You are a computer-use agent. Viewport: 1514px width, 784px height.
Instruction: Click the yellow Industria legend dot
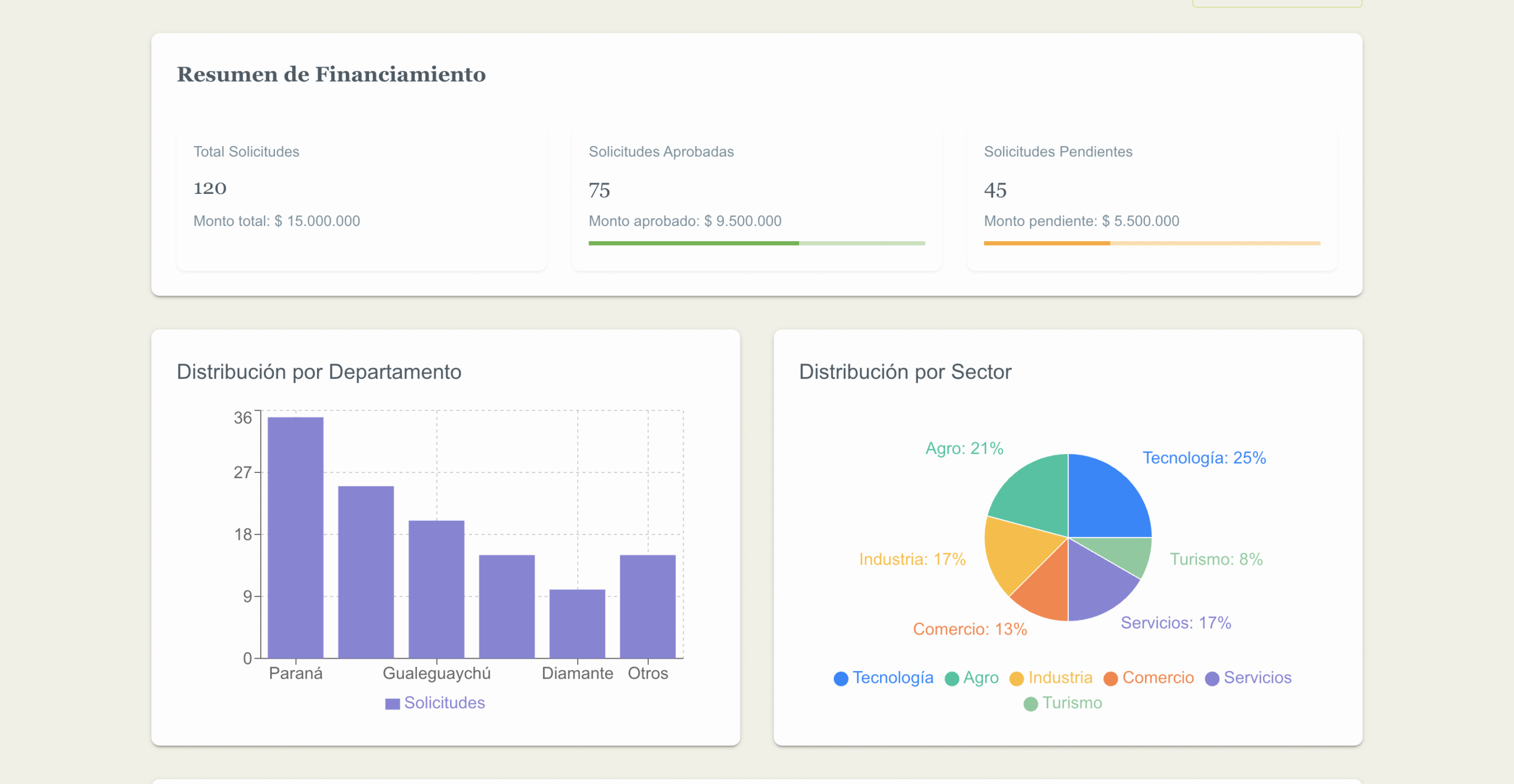coord(1018,678)
